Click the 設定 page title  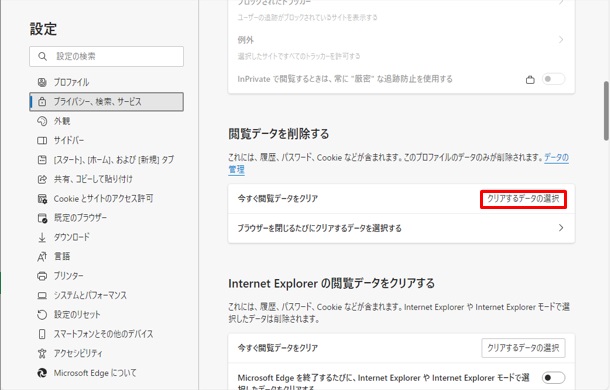pos(43,29)
